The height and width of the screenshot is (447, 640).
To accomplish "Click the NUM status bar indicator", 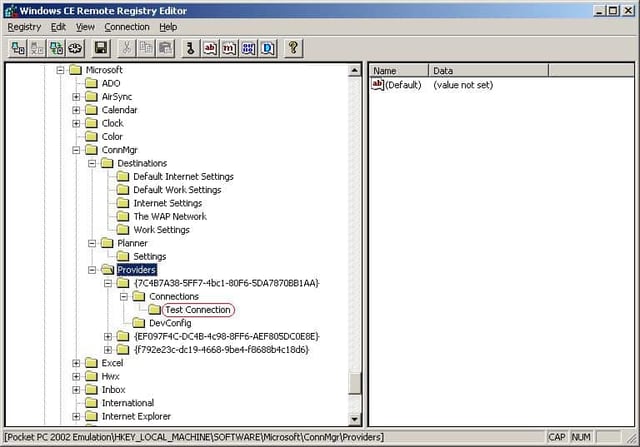I will [x=581, y=437].
